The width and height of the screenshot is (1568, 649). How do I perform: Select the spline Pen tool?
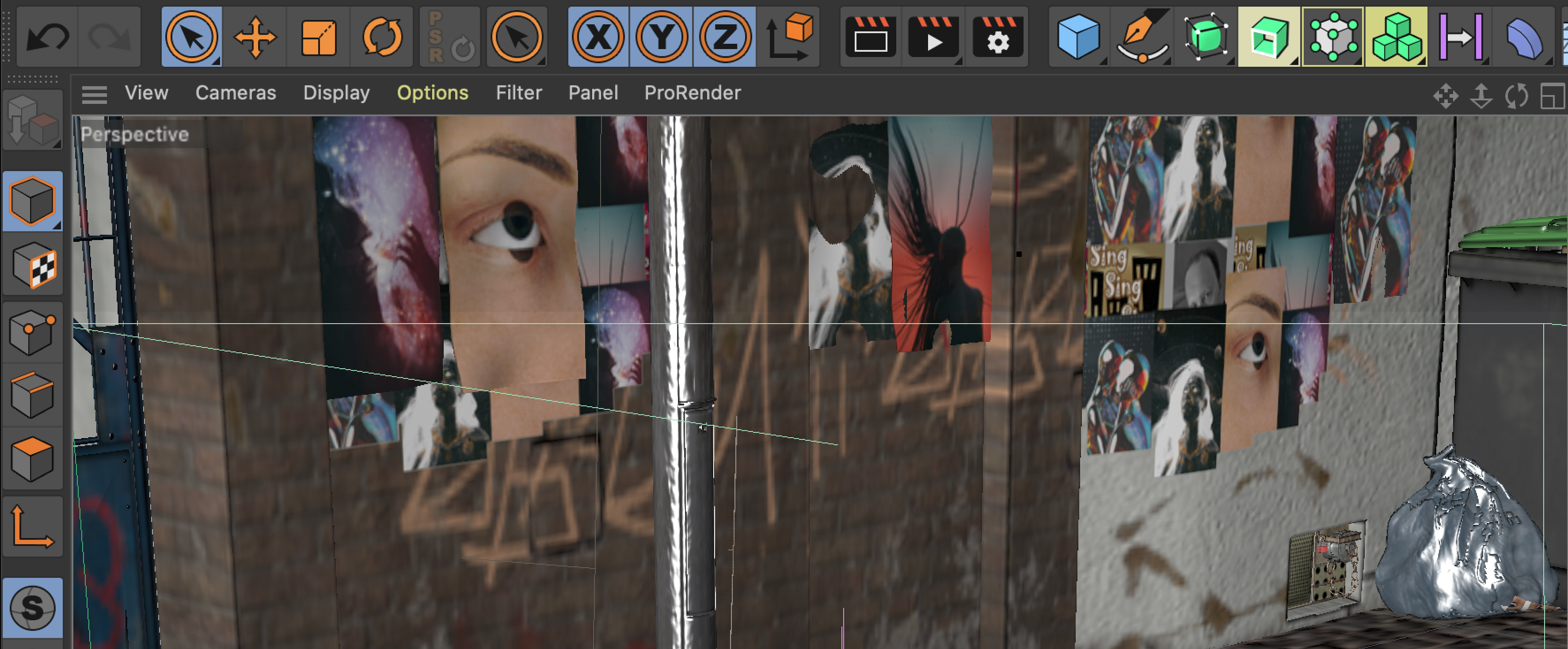1141,38
